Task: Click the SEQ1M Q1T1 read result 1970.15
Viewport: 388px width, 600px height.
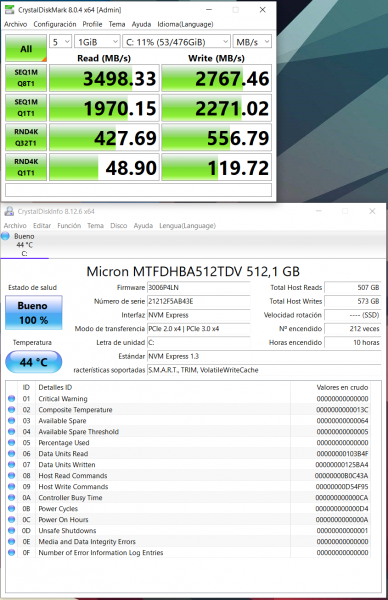Action: (x=104, y=108)
